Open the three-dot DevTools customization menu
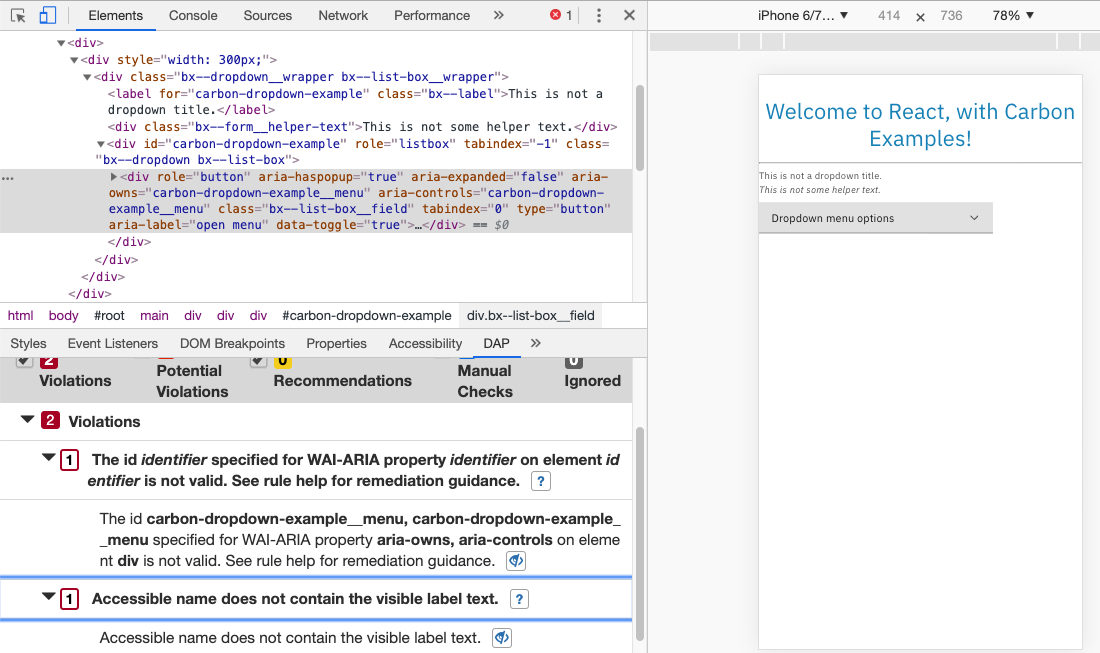This screenshot has height=653, width=1100. [x=597, y=15]
